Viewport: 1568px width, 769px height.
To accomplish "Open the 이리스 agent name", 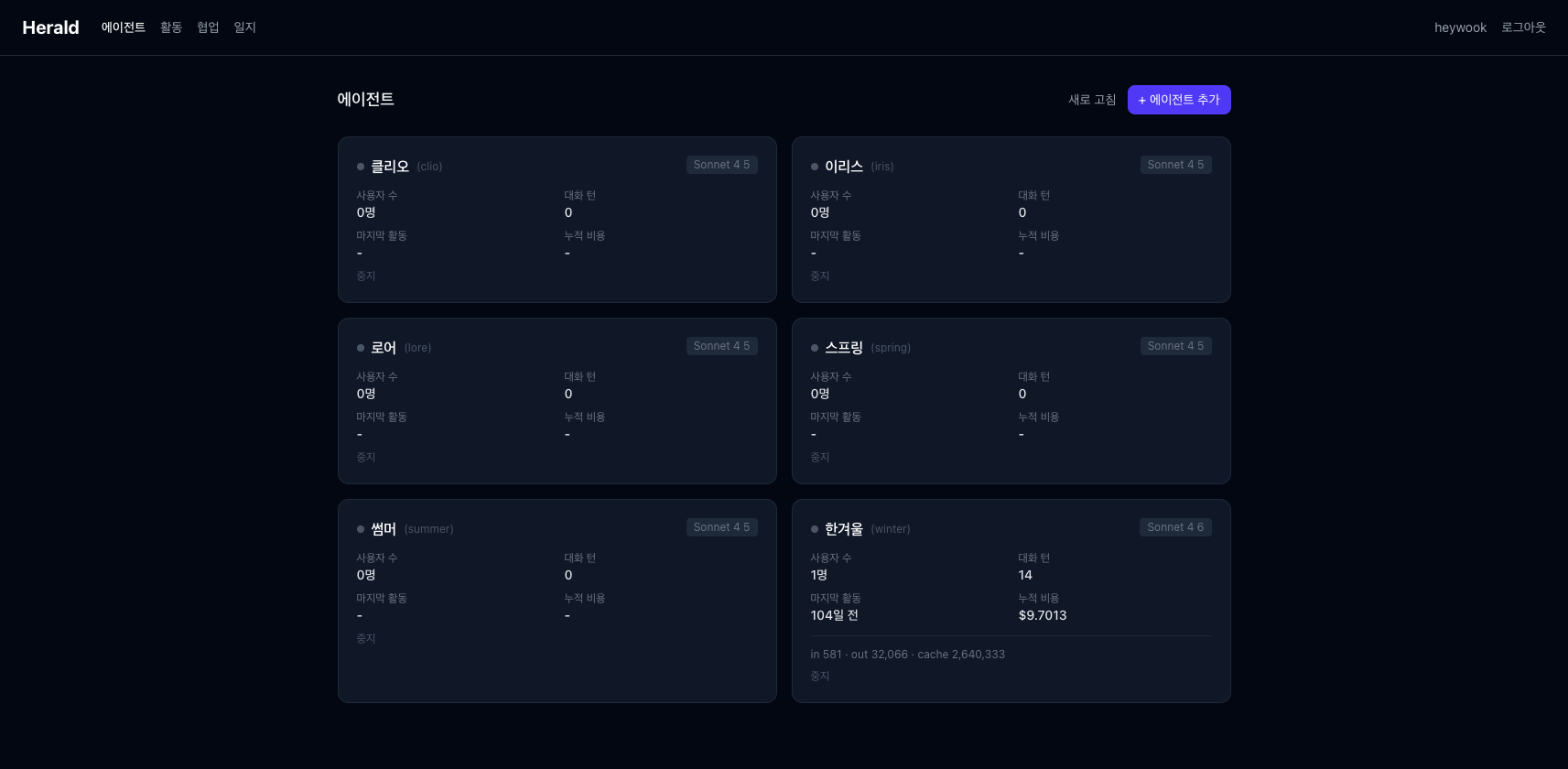I will 844,166.
